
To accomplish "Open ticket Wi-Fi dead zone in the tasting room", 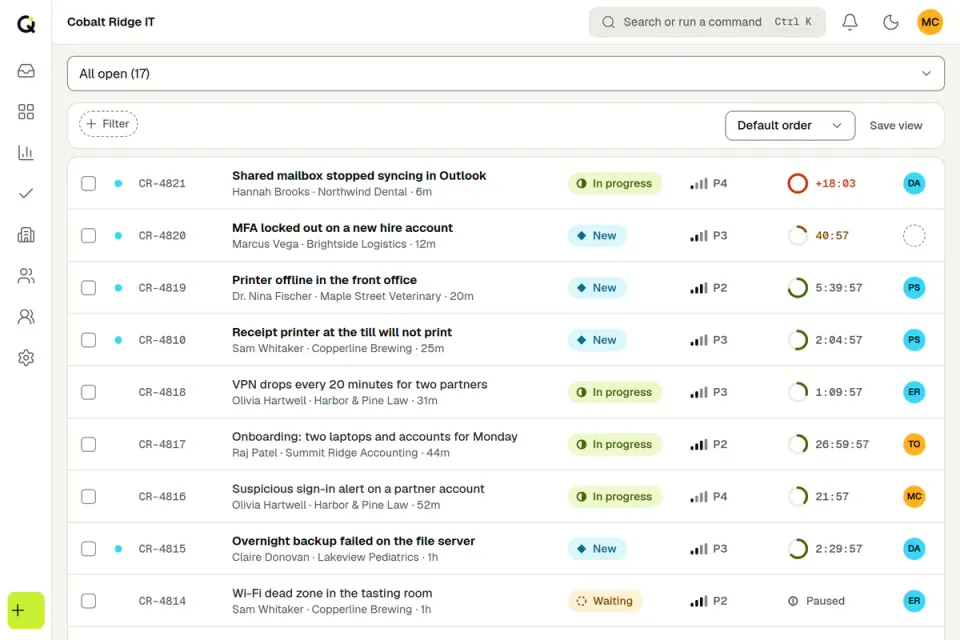I will 332,593.
